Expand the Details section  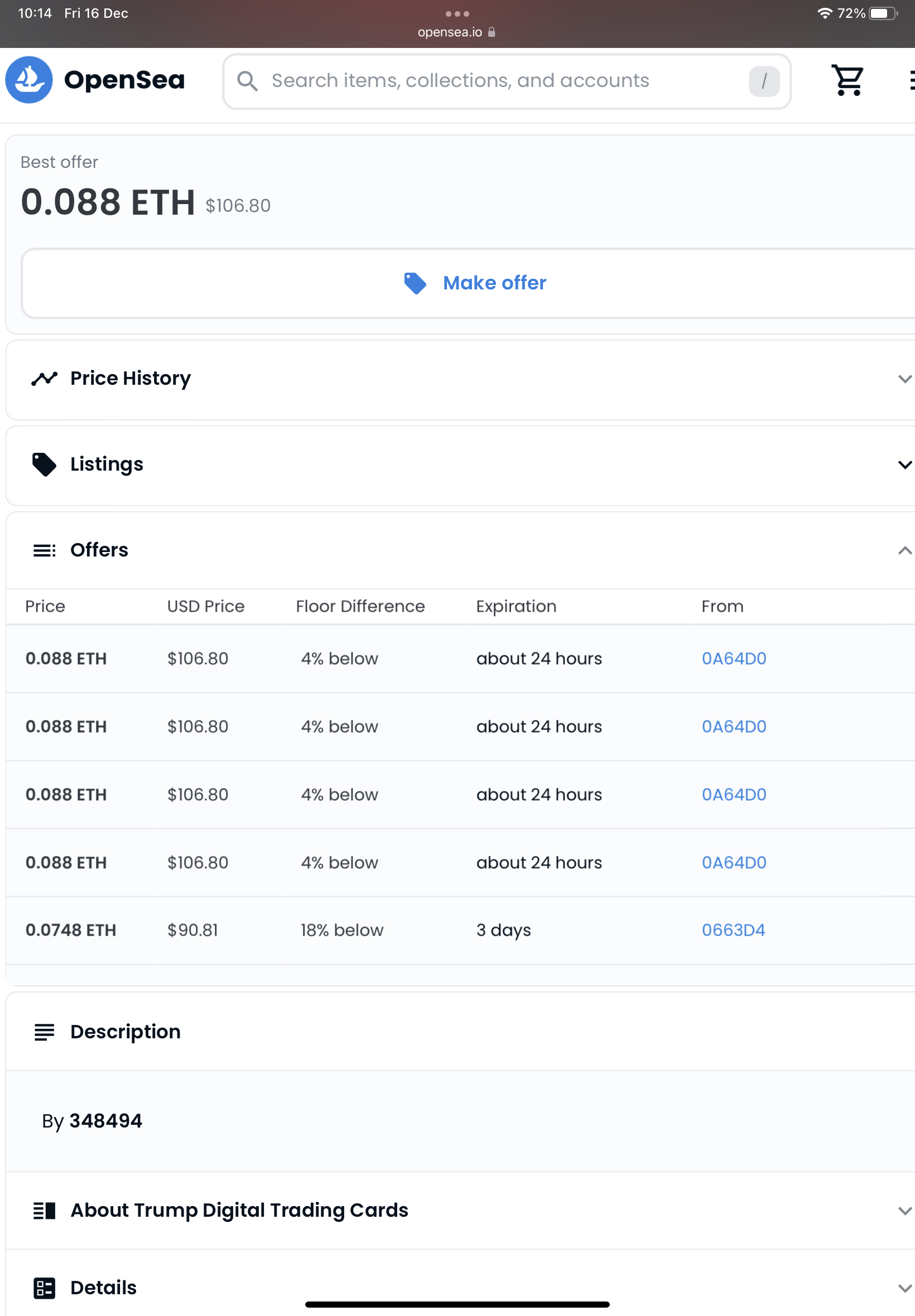[905, 1289]
